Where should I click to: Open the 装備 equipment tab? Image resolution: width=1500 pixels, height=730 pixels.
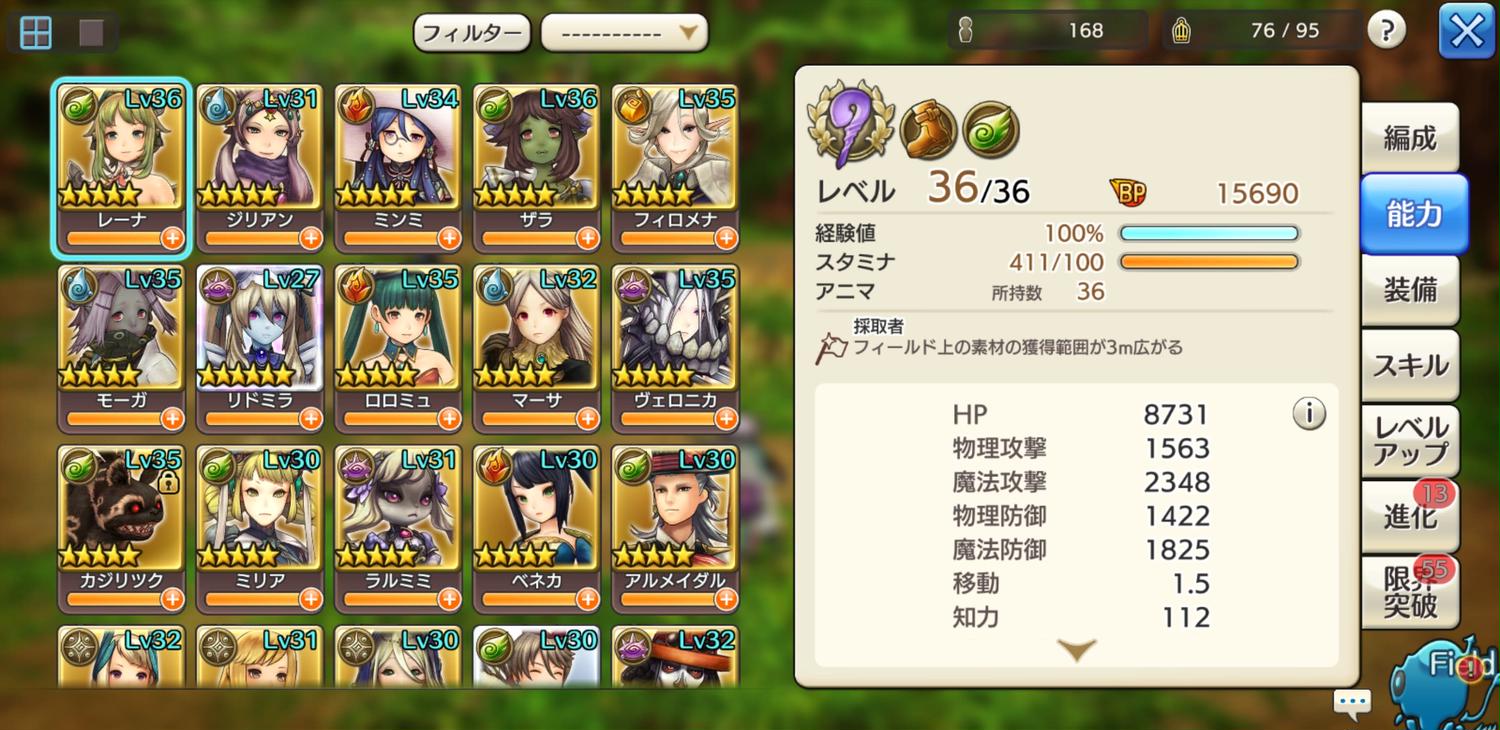pos(1410,290)
